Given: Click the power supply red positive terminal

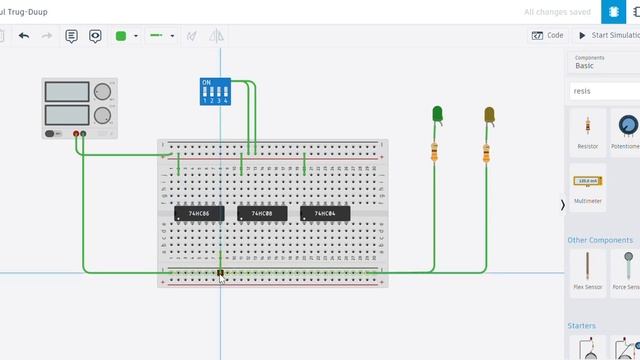Looking at the screenshot, I should point(76,133).
